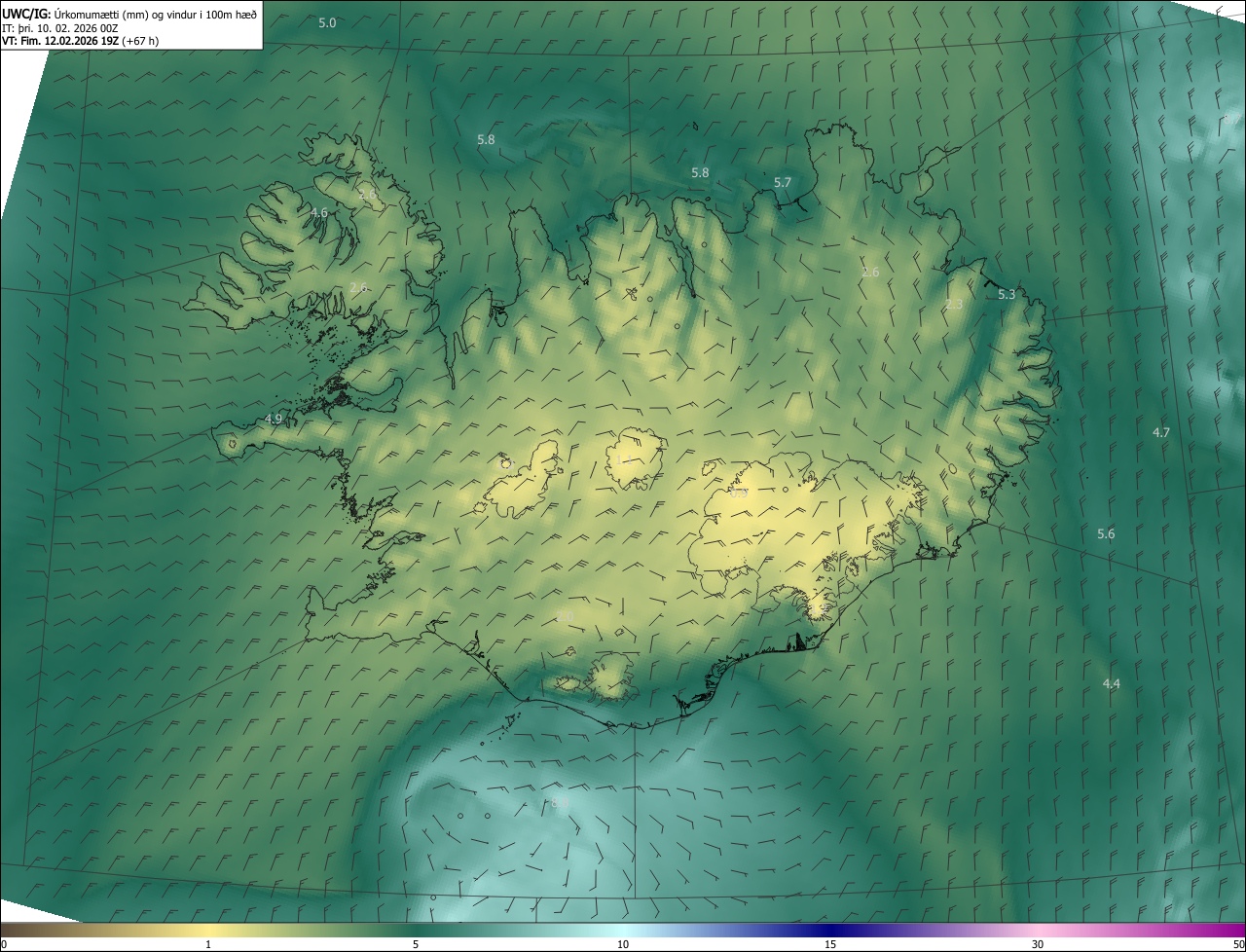
Task: Click the "5.3" value label near the east coast
Action: [x=1007, y=294]
